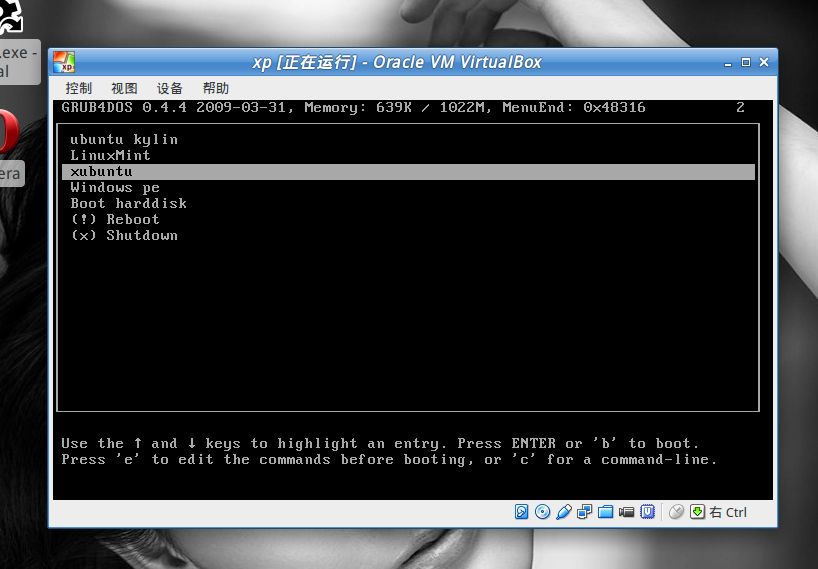Screen dimensions: 818x569
Task: Click the USB devices status icon
Action: point(563,512)
